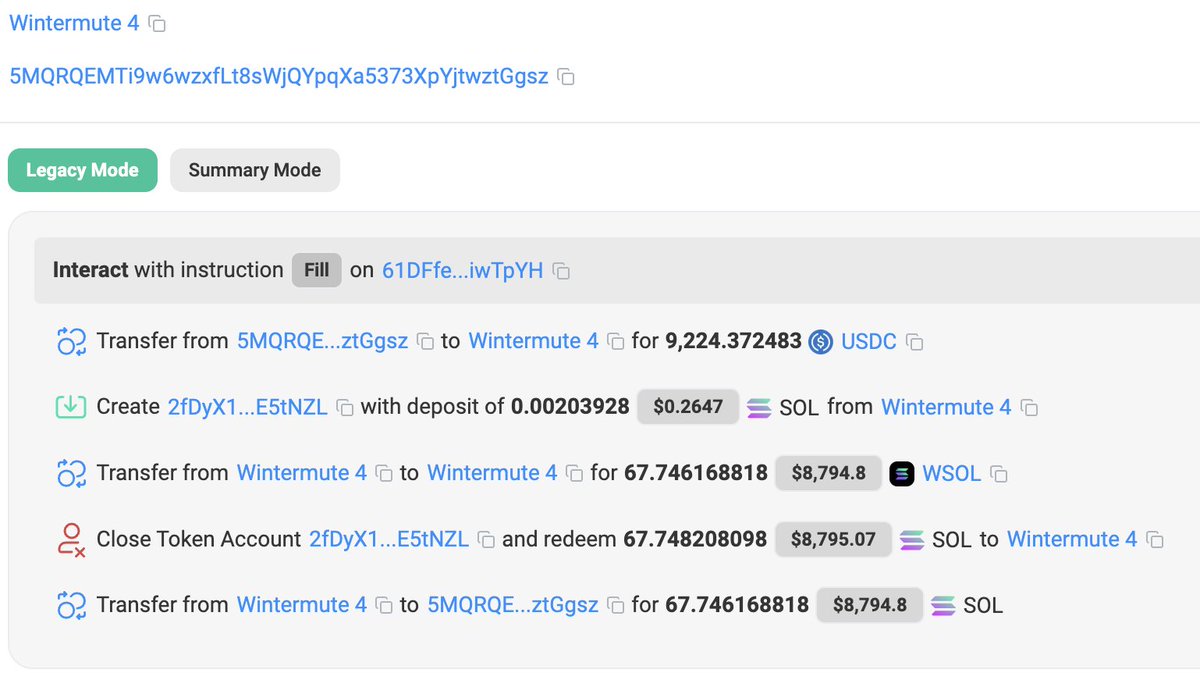Click the USDC coin logo icon
1200x673 pixels.
(821, 342)
